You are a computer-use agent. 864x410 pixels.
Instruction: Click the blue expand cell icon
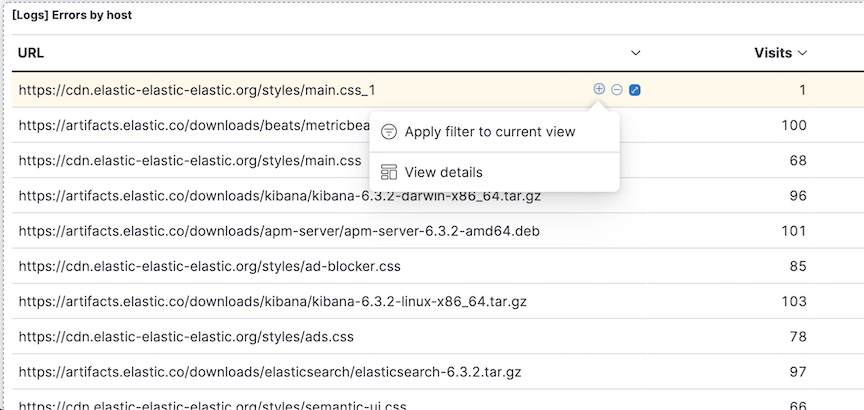tap(635, 90)
